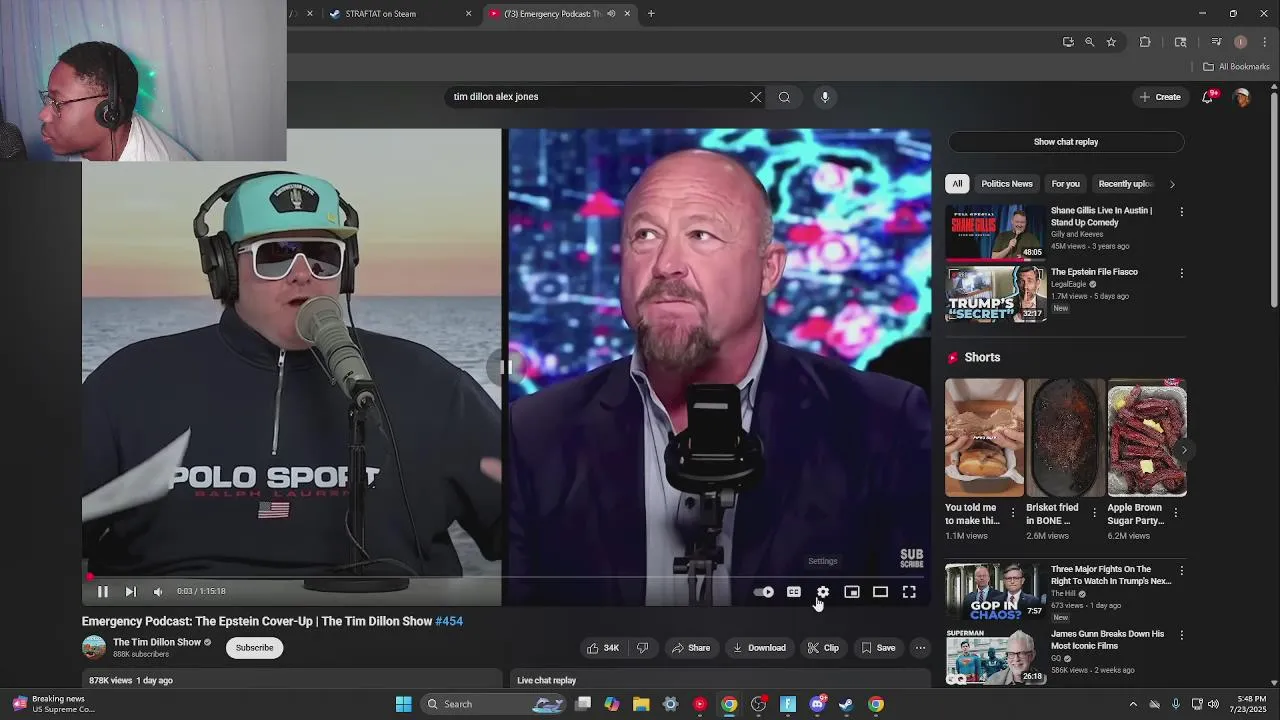Toggle subtitles/closed captions

pyautogui.click(x=793, y=592)
